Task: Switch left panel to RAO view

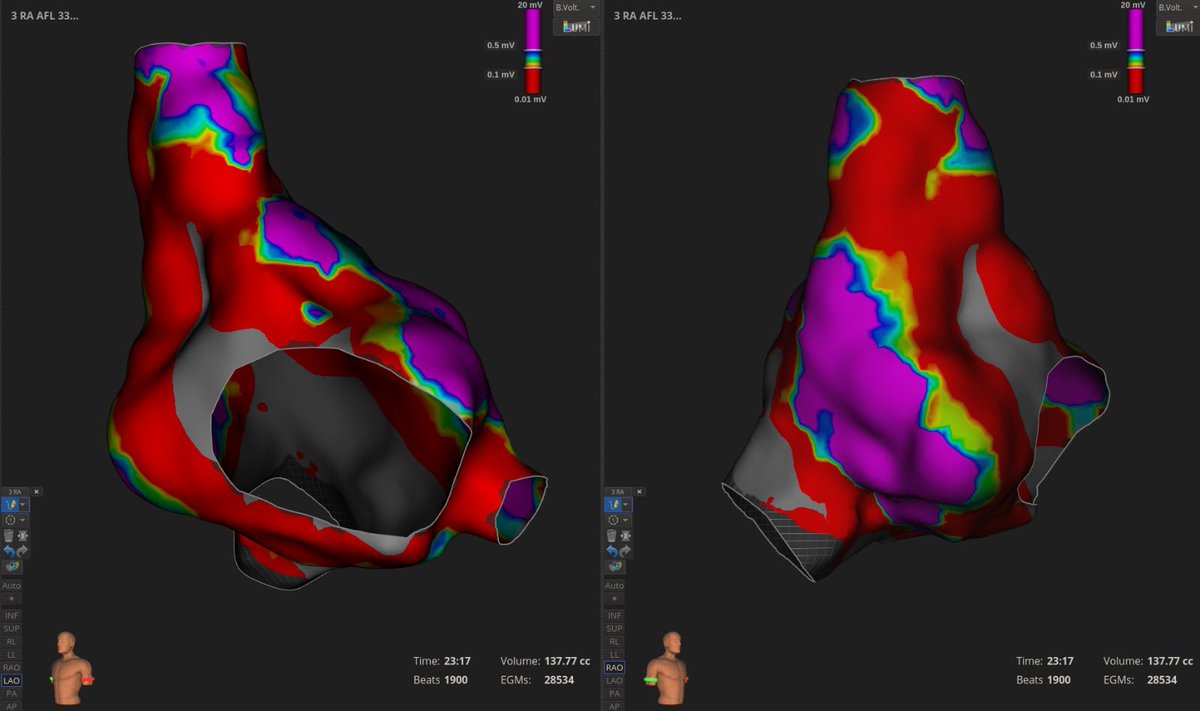Action: (x=12, y=667)
